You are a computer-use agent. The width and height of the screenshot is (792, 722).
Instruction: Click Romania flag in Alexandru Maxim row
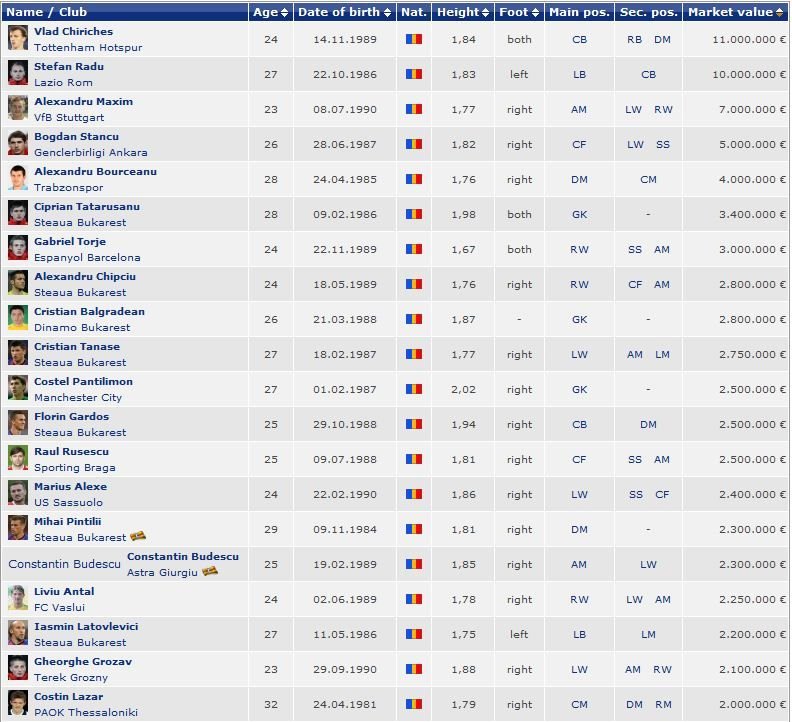click(x=414, y=109)
